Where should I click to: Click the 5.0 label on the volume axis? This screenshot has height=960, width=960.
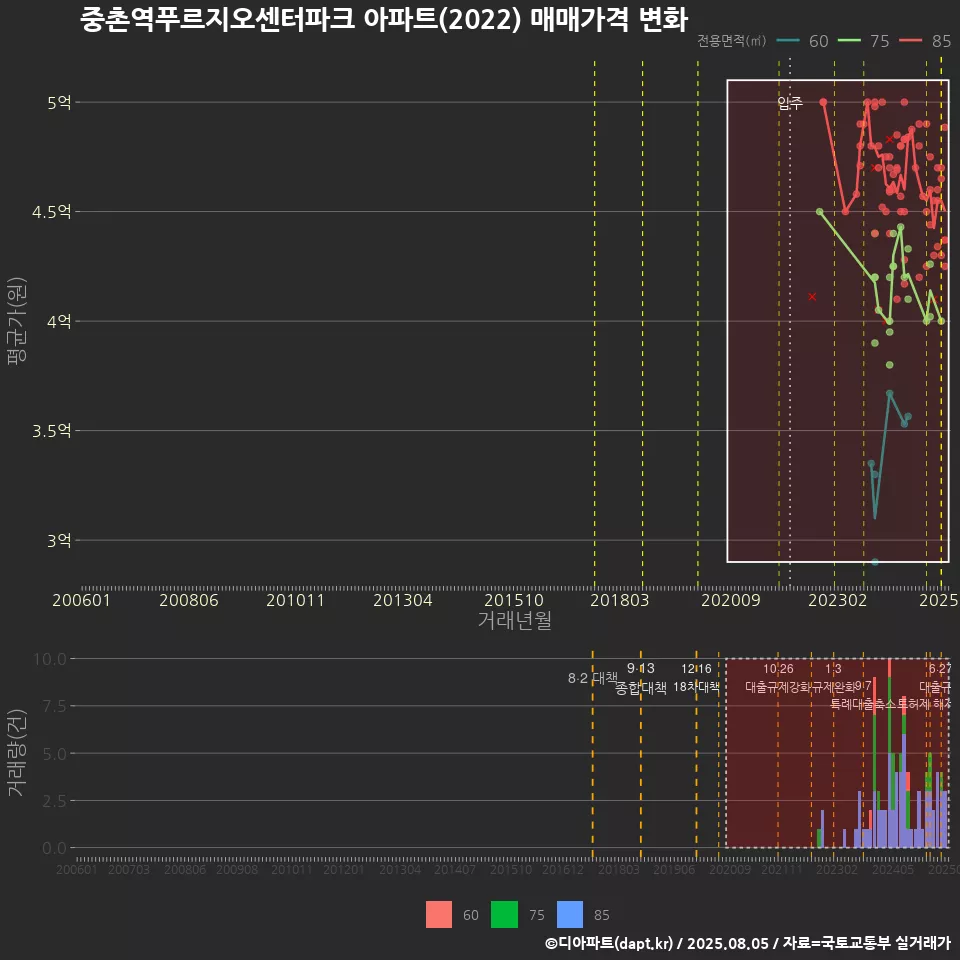[54, 754]
